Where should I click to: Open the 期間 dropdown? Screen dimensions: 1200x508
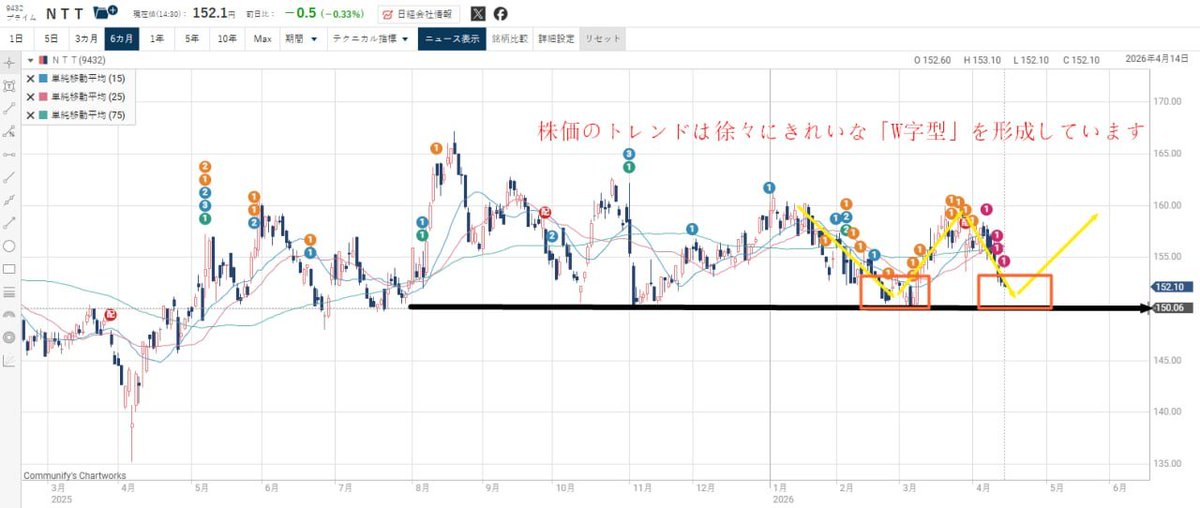[x=301, y=39]
